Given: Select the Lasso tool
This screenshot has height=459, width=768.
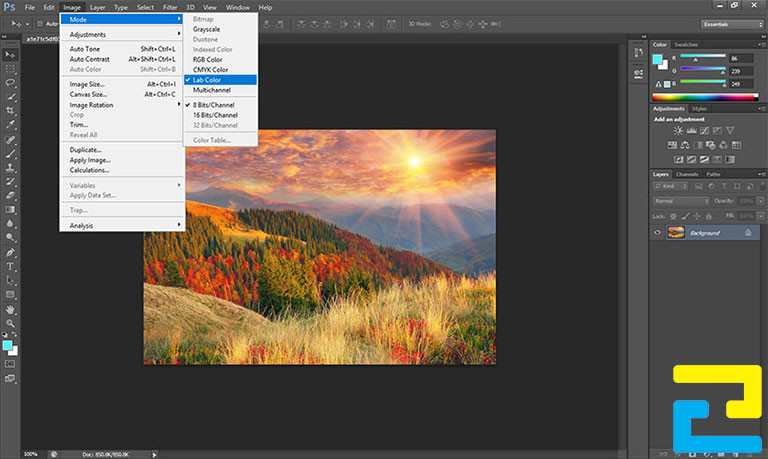Looking at the screenshot, I should 10,82.
